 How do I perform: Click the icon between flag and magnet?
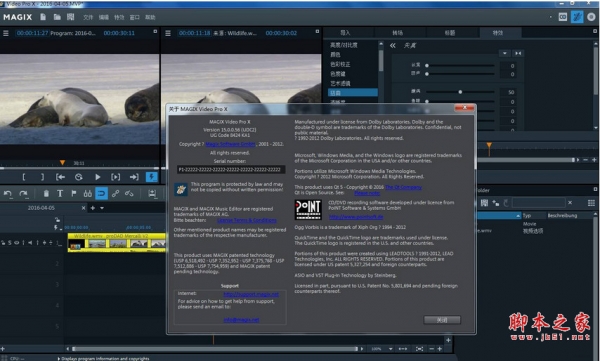(88, 194)
